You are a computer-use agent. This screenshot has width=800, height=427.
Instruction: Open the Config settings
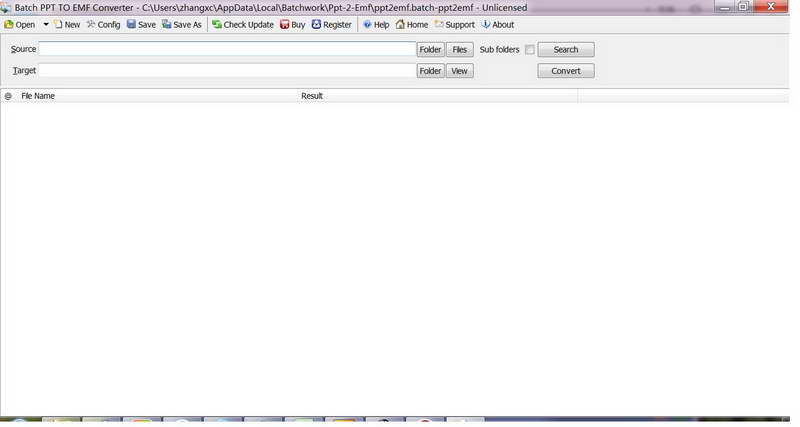104,24
